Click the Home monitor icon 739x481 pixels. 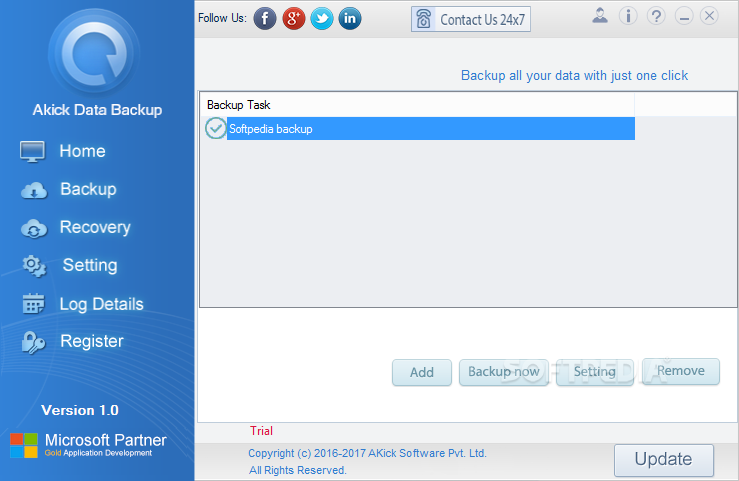tap(33, 152)
